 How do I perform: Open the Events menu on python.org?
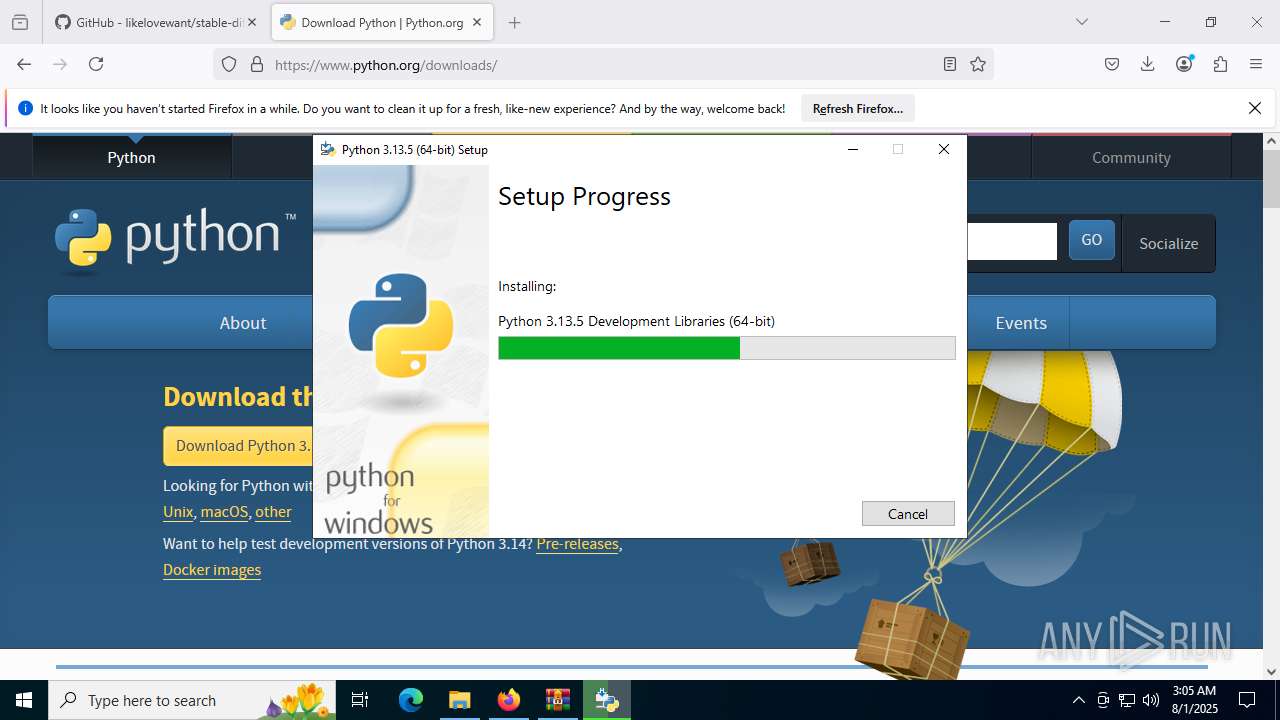[x=1021, y=323]
